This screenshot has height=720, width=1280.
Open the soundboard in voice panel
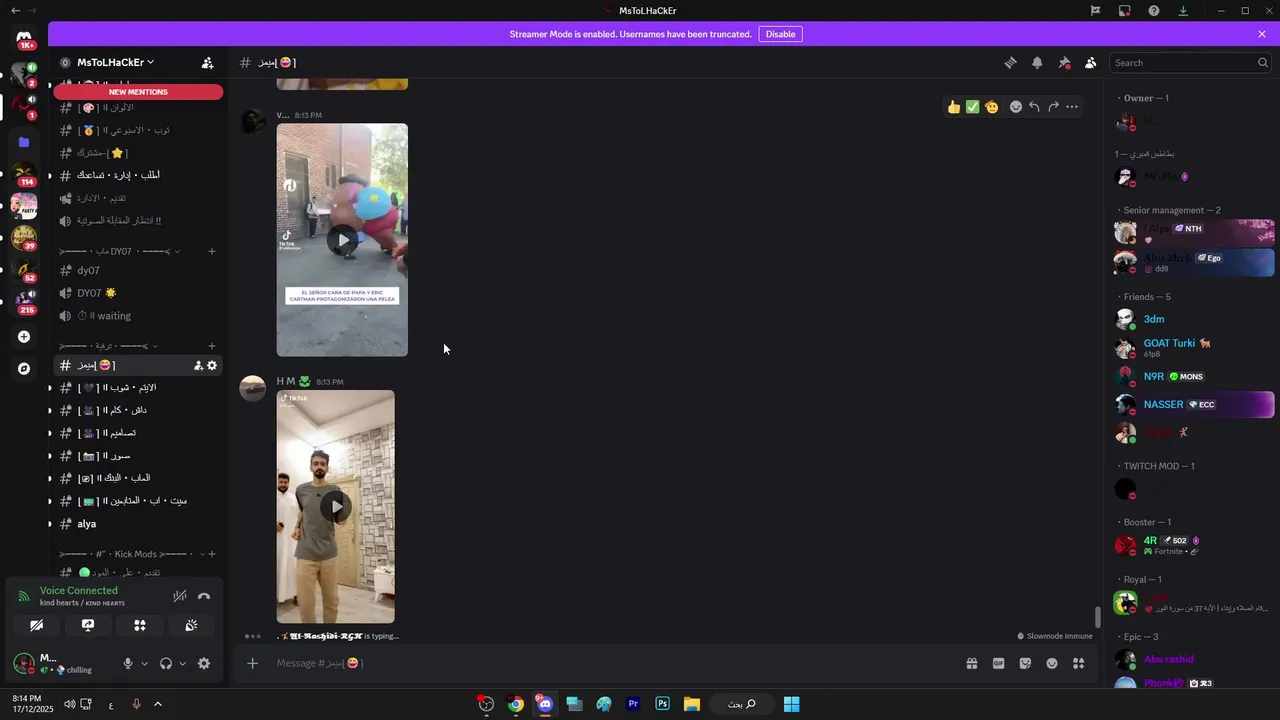(191, 625)
